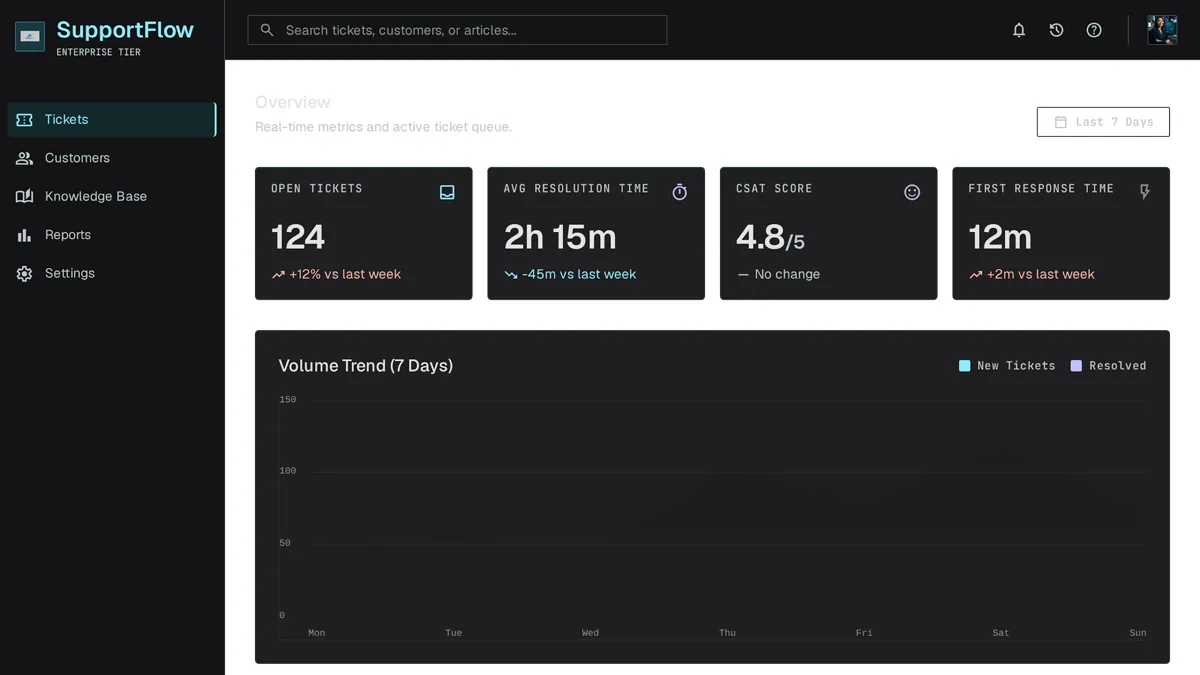Click the 124 open tickets value

298,237
